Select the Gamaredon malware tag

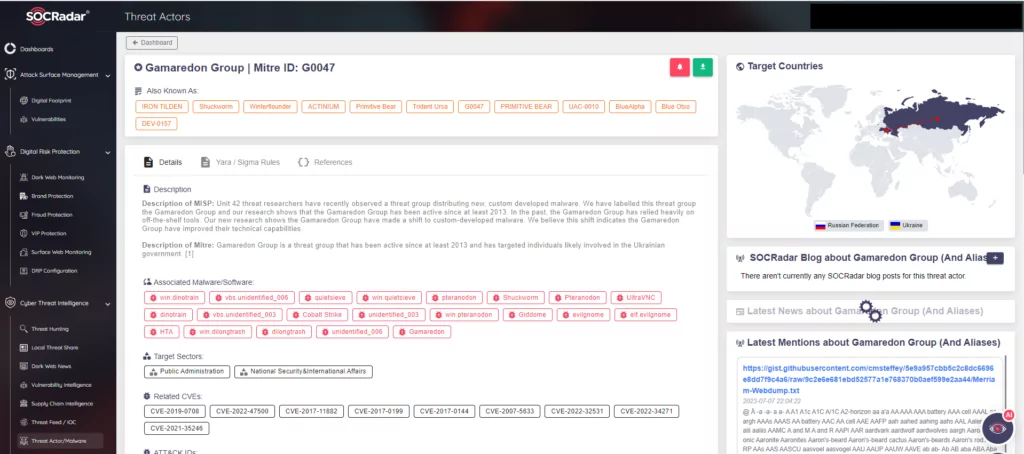[x=422, y=332]
